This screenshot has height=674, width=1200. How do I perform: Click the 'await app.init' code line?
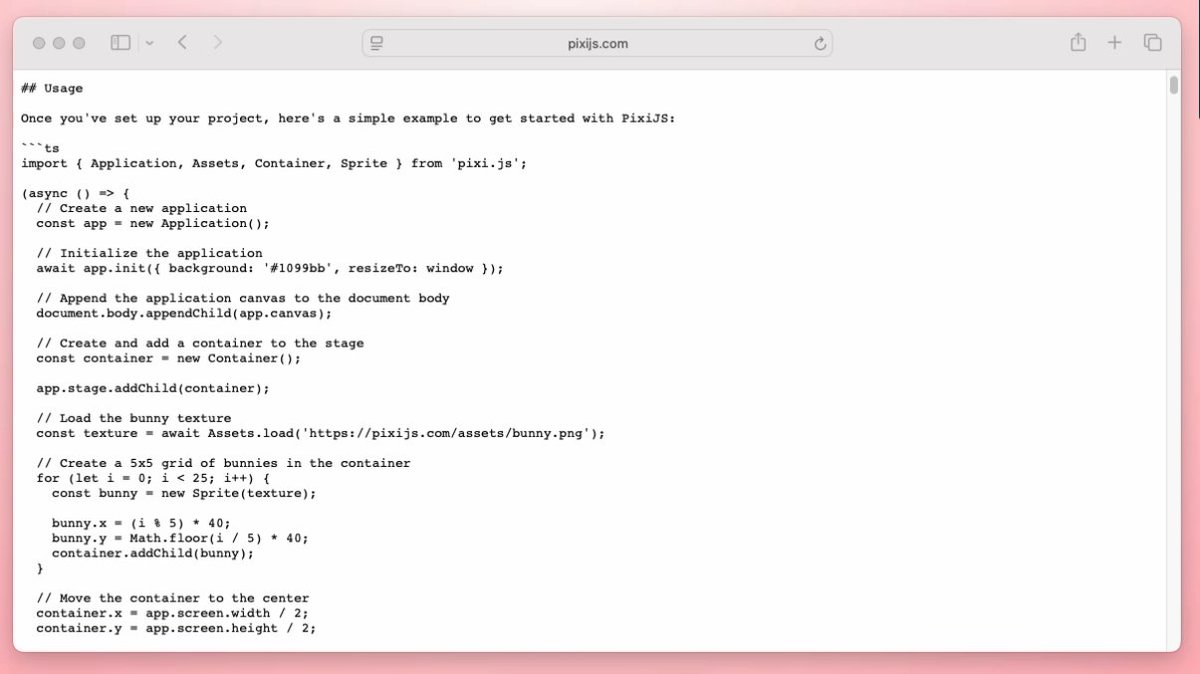tap(270, 268)
